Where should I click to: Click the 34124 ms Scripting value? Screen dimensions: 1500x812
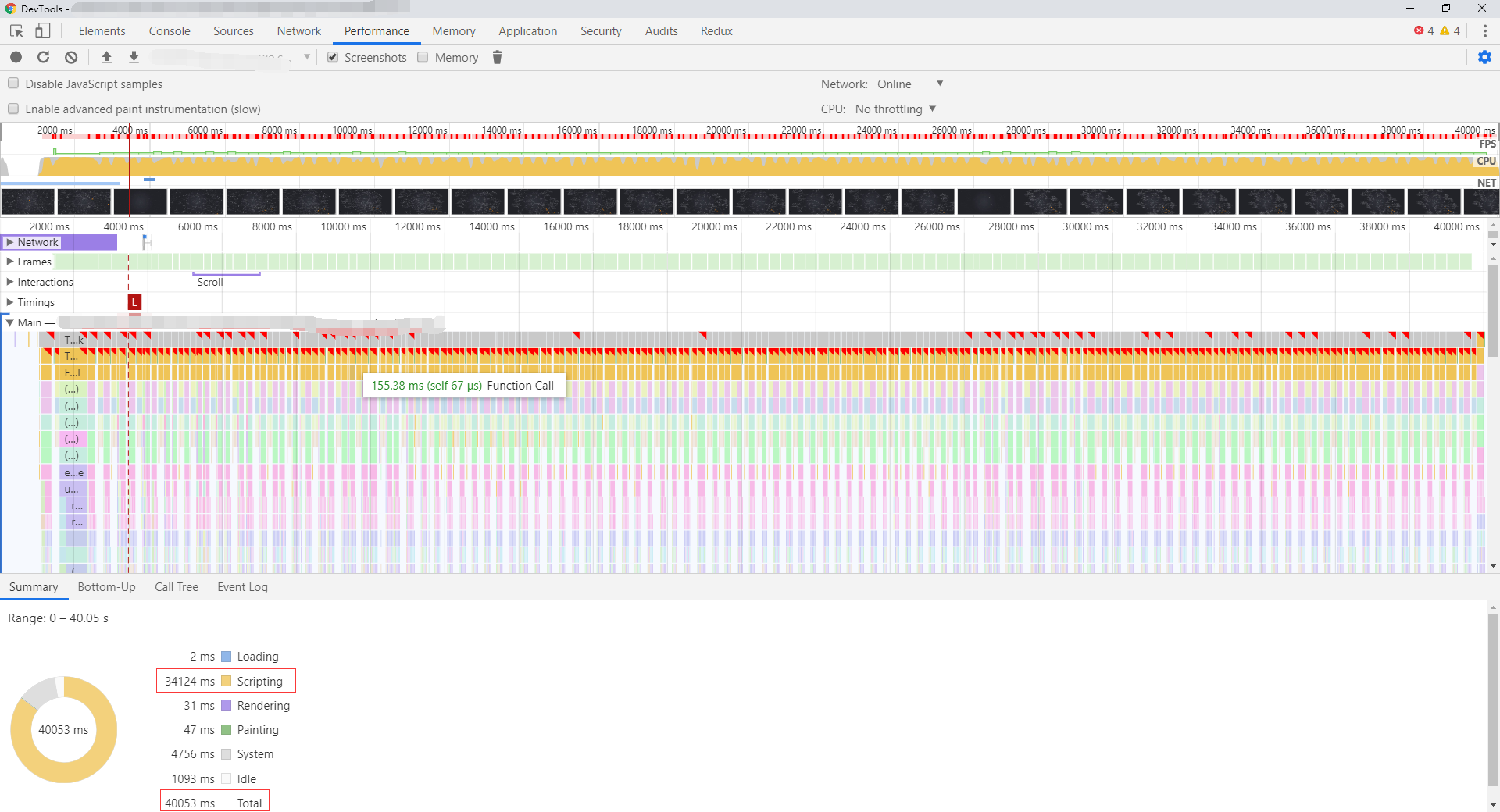point(190,682)
